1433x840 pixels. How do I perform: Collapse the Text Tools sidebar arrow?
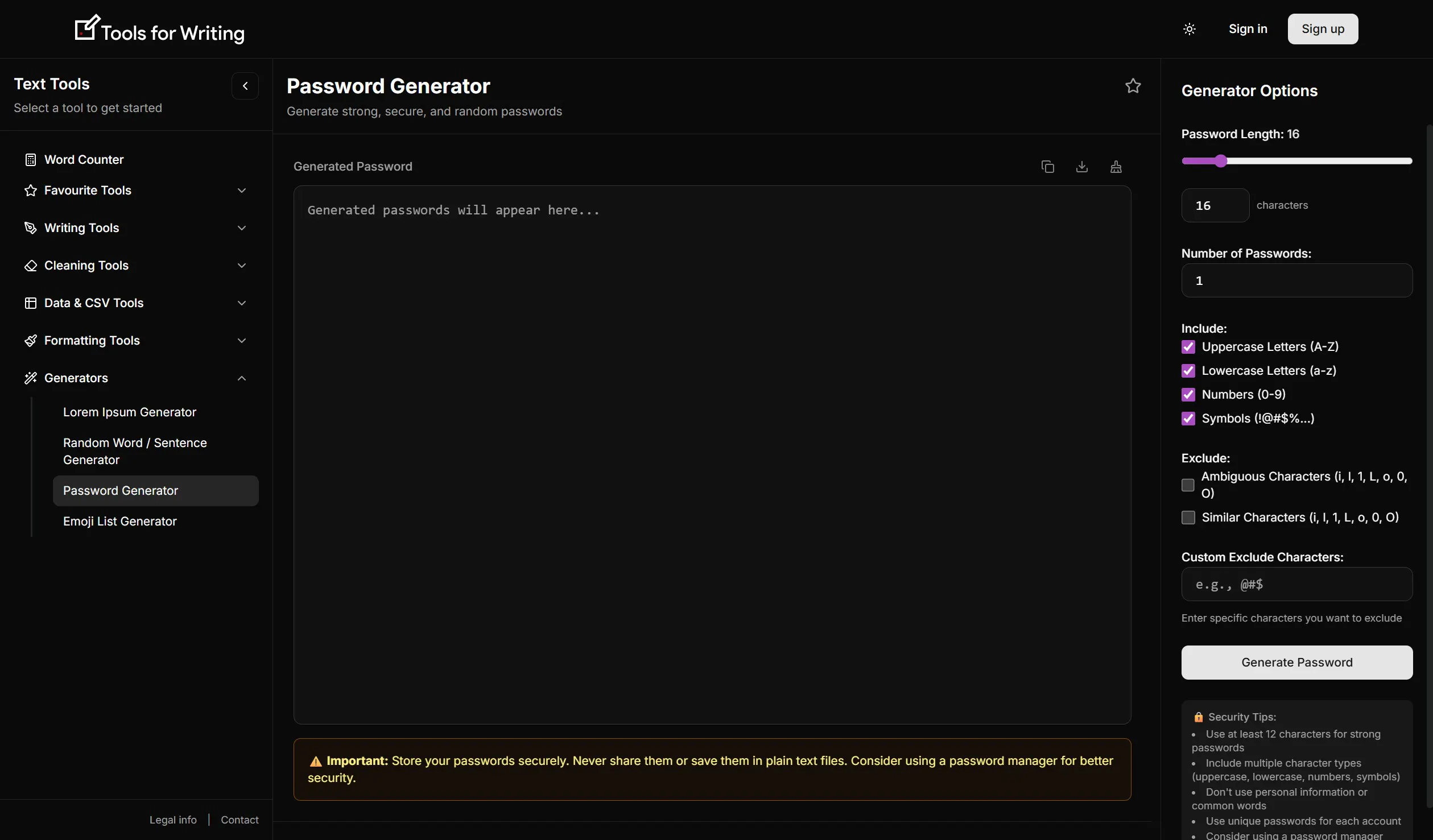[x=245, y=86]
